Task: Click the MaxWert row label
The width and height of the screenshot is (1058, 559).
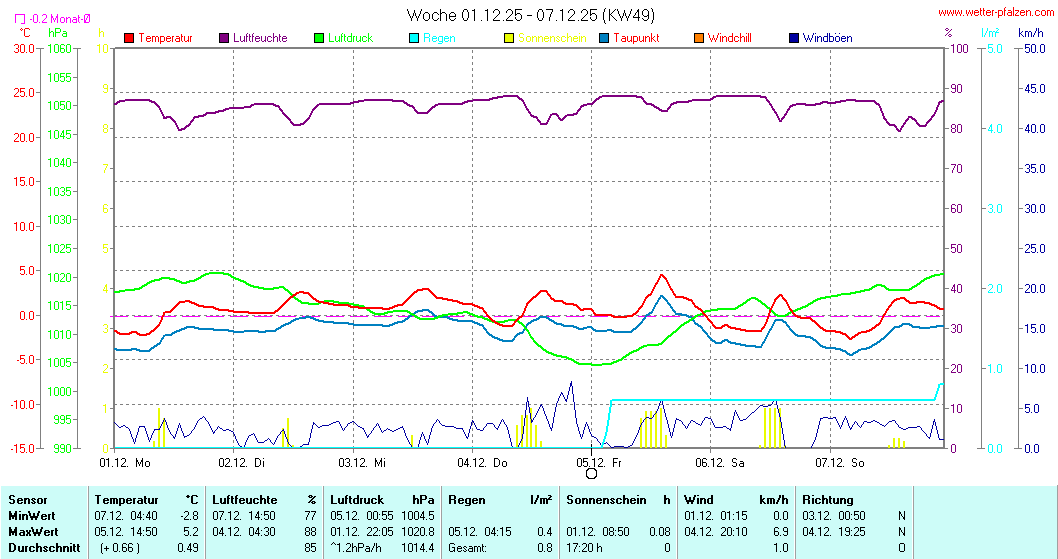Action: click(x=32, y=531)
